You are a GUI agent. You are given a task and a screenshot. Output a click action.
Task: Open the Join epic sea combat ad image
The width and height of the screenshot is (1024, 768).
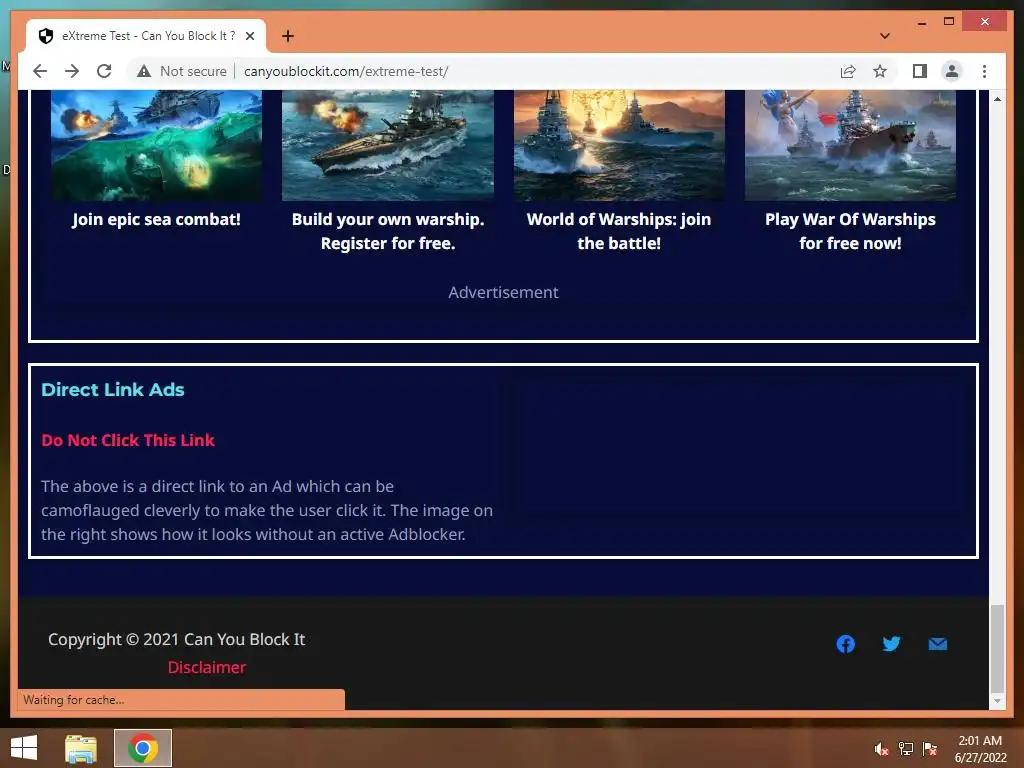(156, 145)
